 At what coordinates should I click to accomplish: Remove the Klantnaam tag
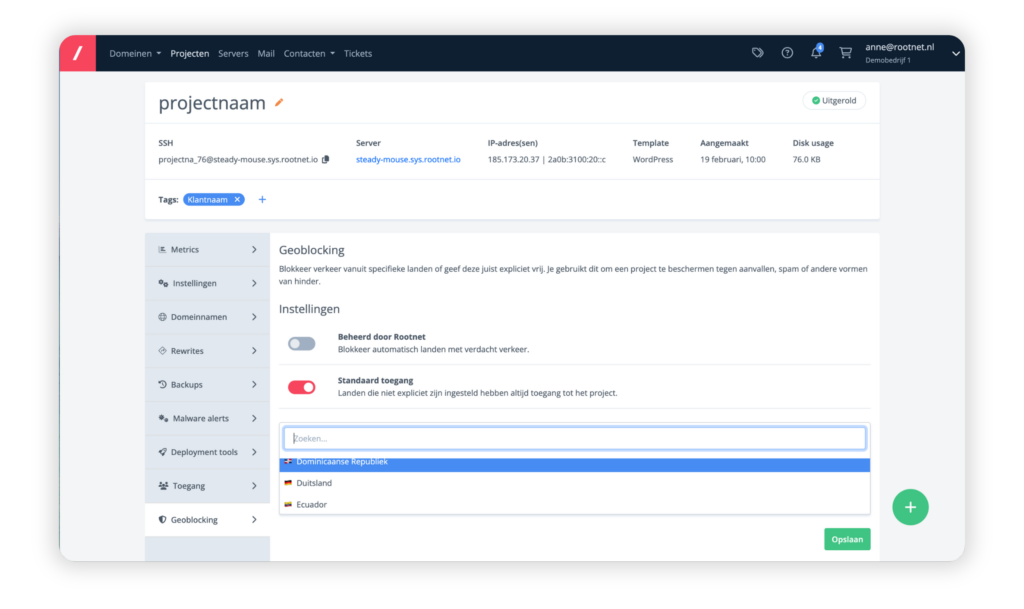237,199
